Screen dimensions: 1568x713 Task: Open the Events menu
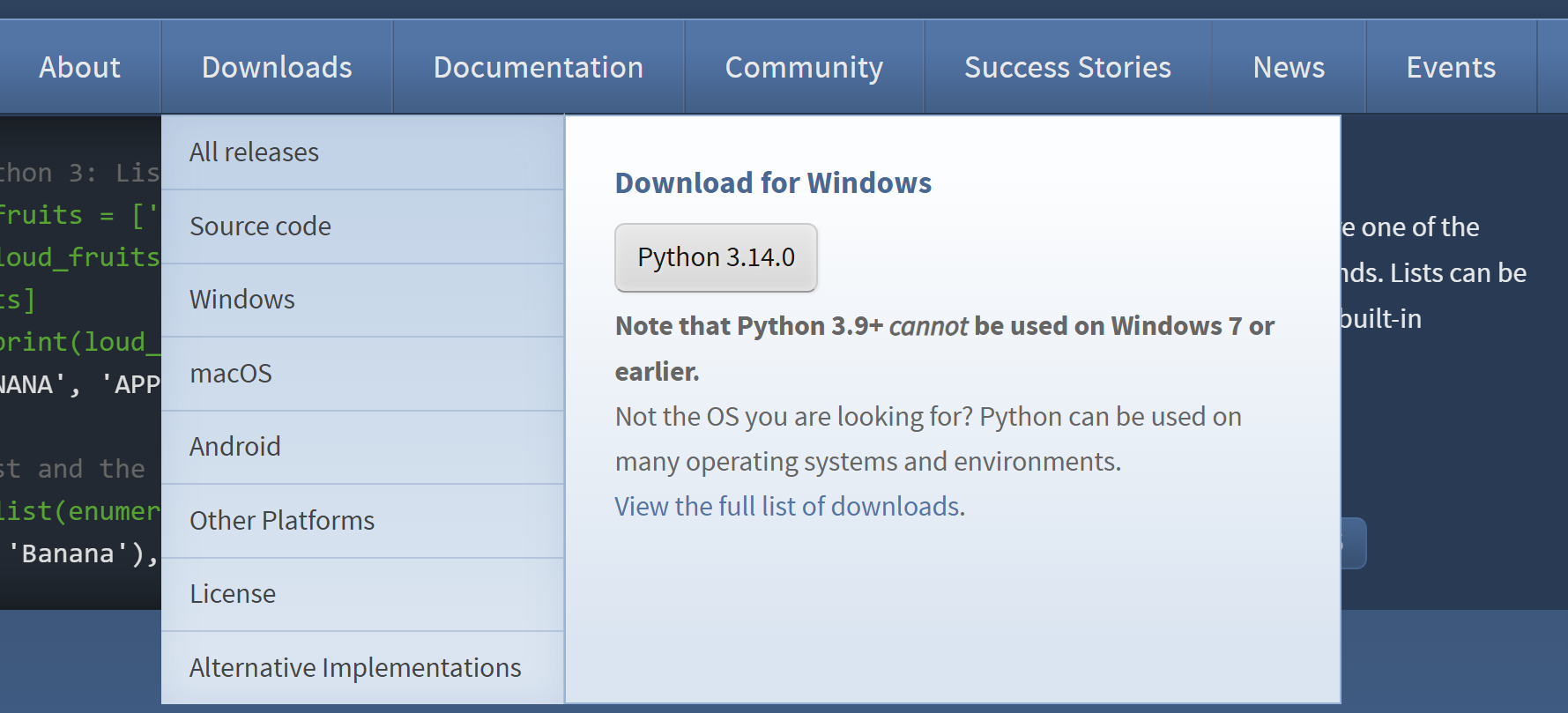pos(1451,67)
